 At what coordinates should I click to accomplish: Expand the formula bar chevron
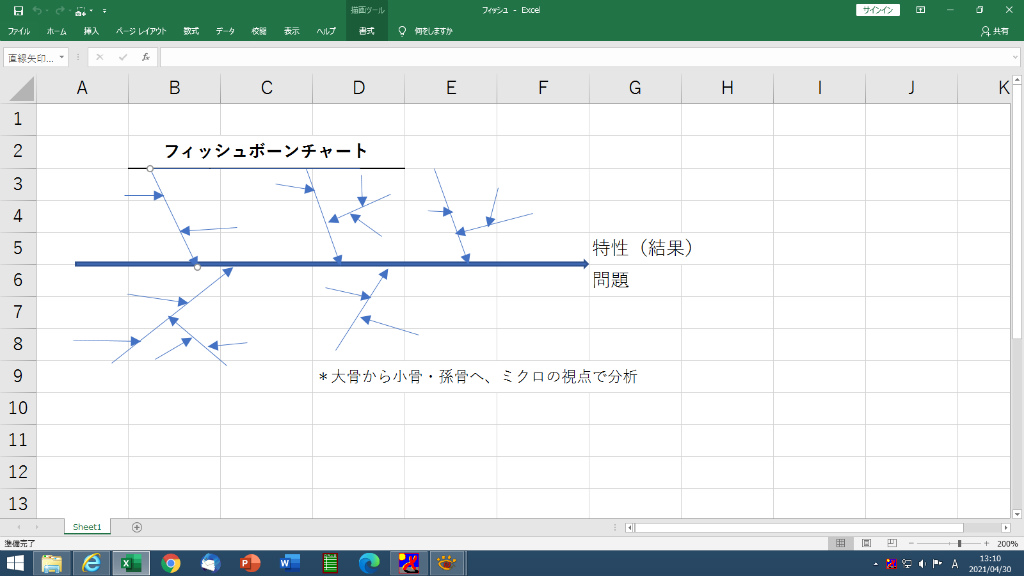click(x=1015, y=57)
